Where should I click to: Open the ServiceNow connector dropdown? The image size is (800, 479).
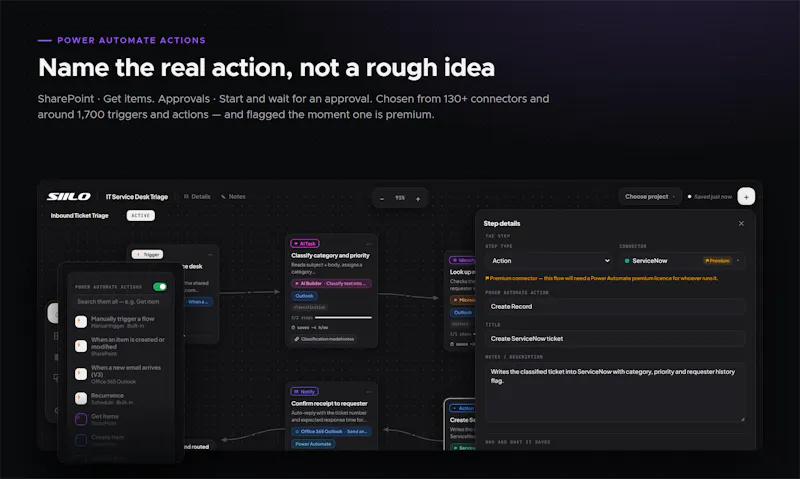(x=682, y=261)
